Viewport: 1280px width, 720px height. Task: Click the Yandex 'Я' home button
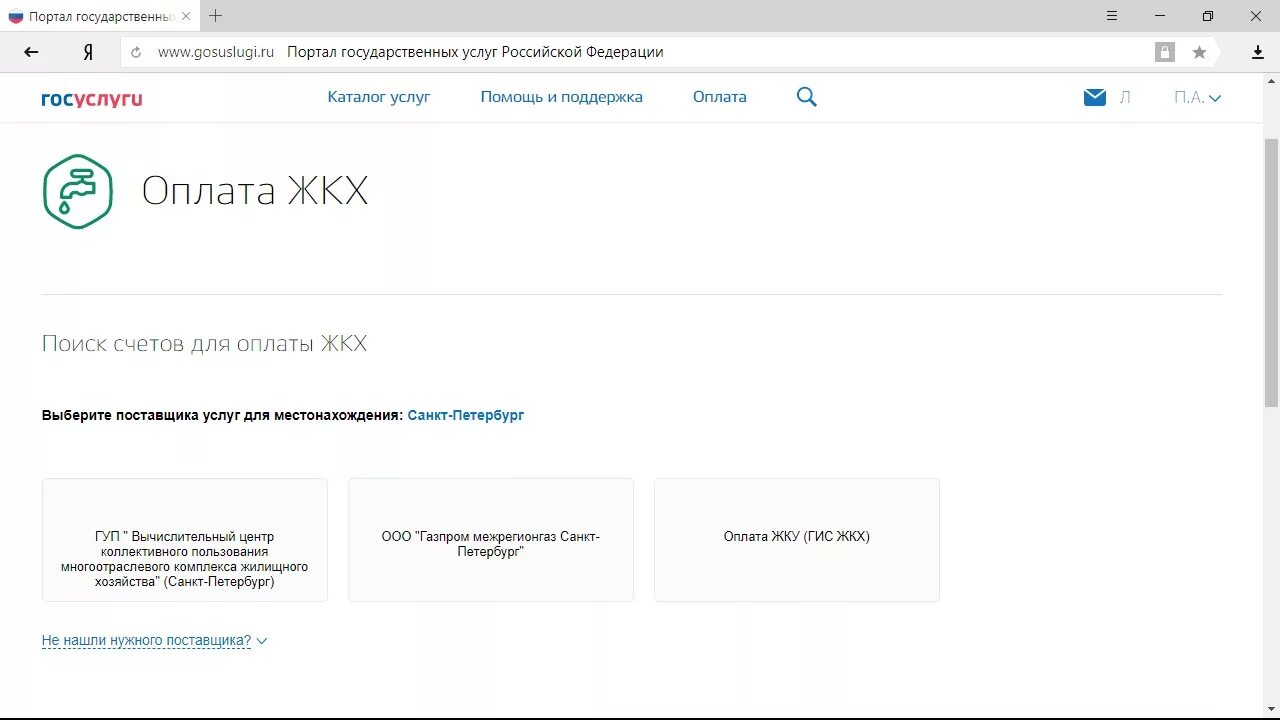coord(88,52)
